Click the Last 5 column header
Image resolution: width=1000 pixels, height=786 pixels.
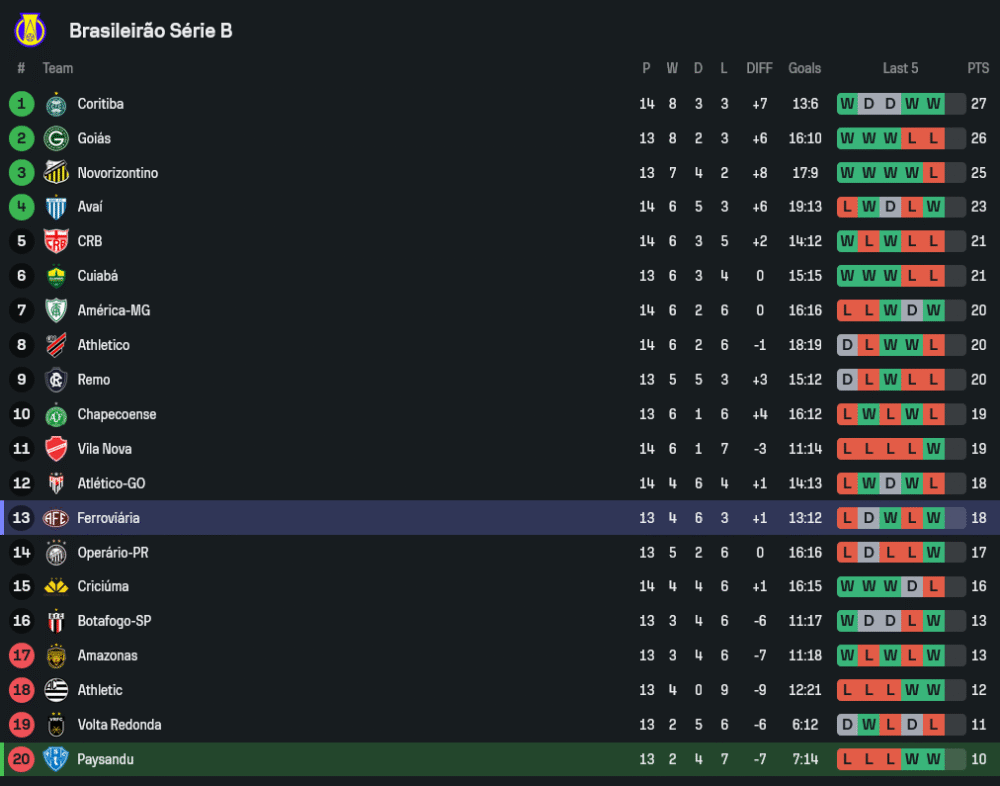click(900, 68)
